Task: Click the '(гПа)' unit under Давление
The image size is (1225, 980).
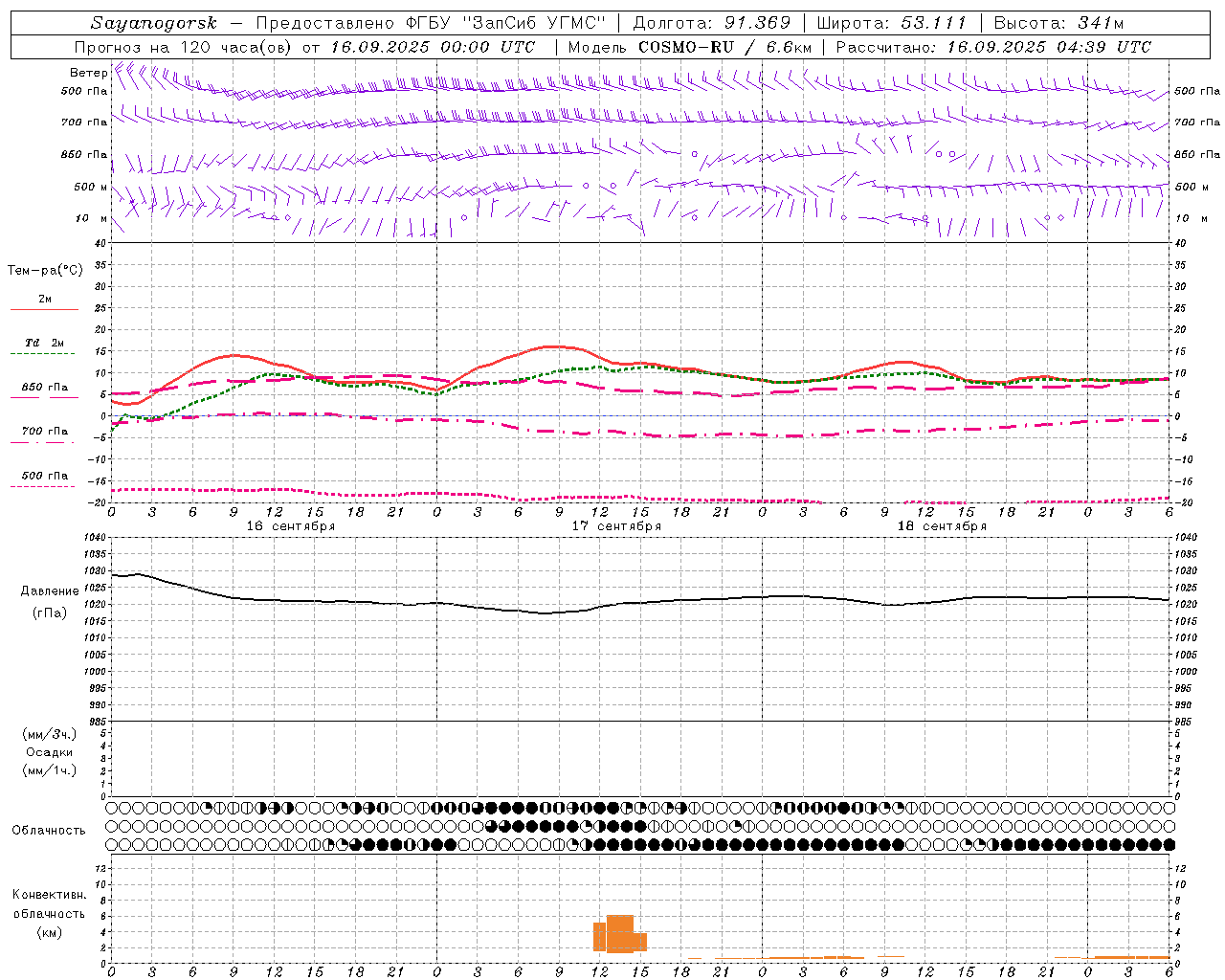Action: coord(50,613)
